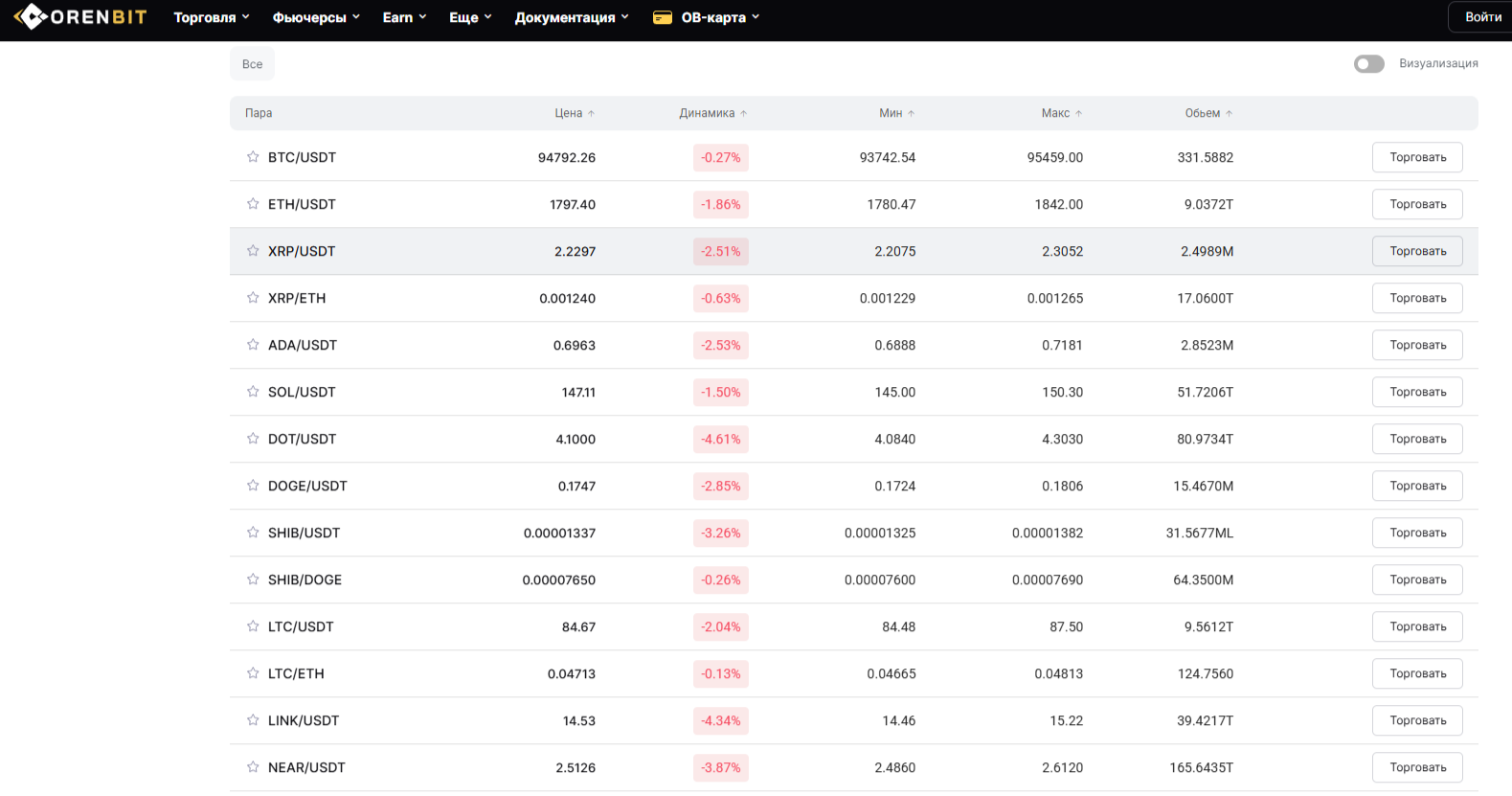The height and width of the screenshot is (796, 1512).
Task: Sort by the Макс column header
Action: (1062, 113)
